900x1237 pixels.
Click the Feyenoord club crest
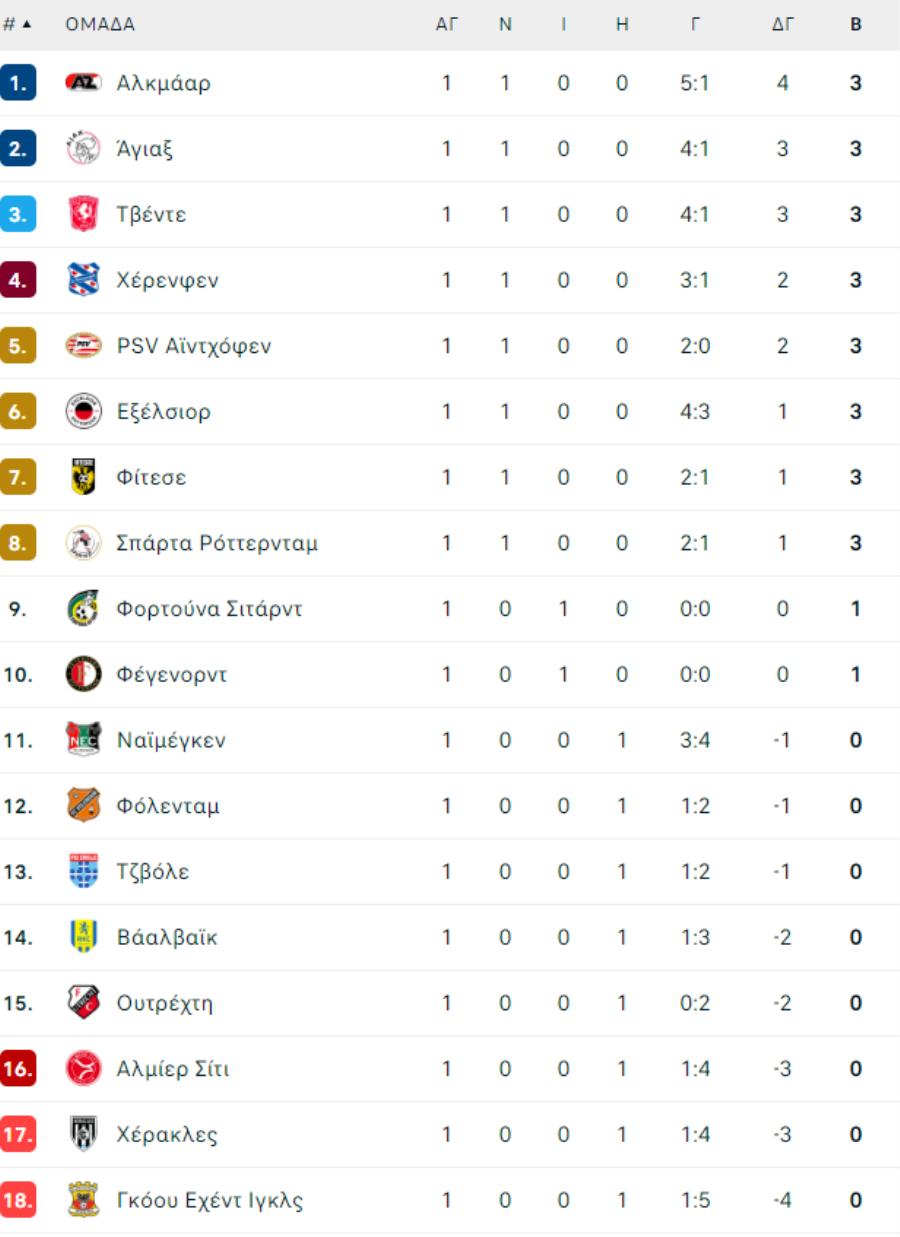[x=83, y=674]
